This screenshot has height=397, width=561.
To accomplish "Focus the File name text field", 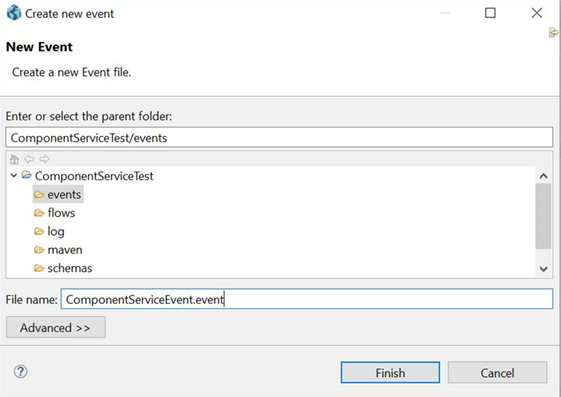I will [307, 299].
